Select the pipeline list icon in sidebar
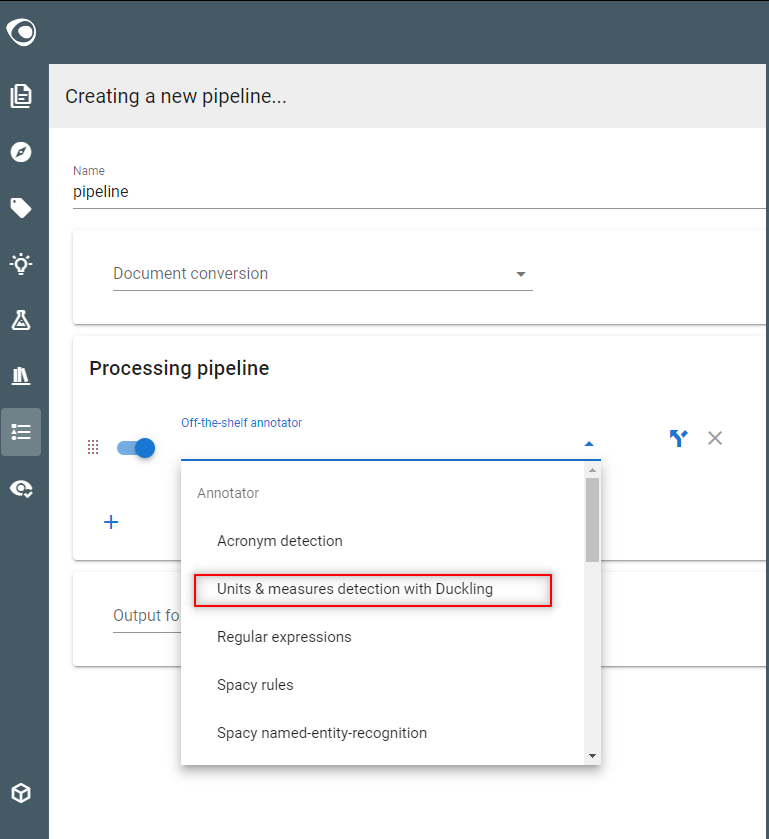 (x=21, y=432)
